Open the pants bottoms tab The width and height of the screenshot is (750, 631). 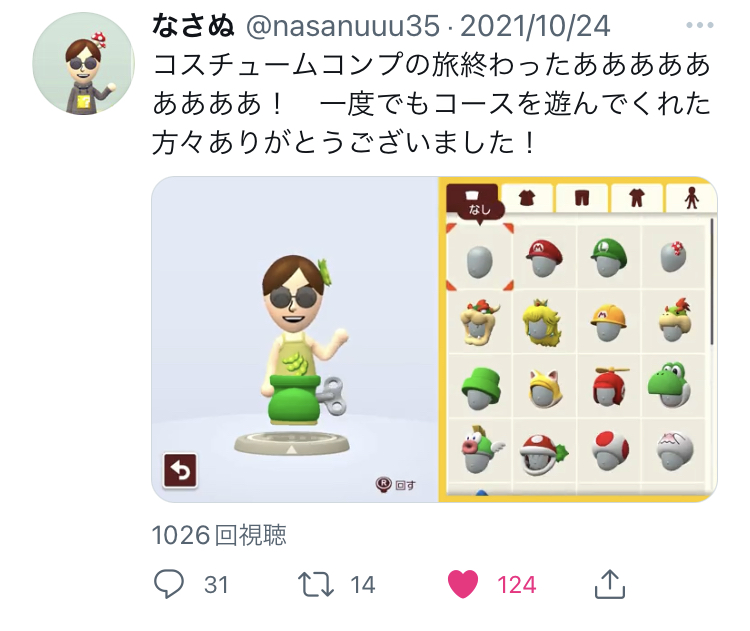tap(582, 197)
